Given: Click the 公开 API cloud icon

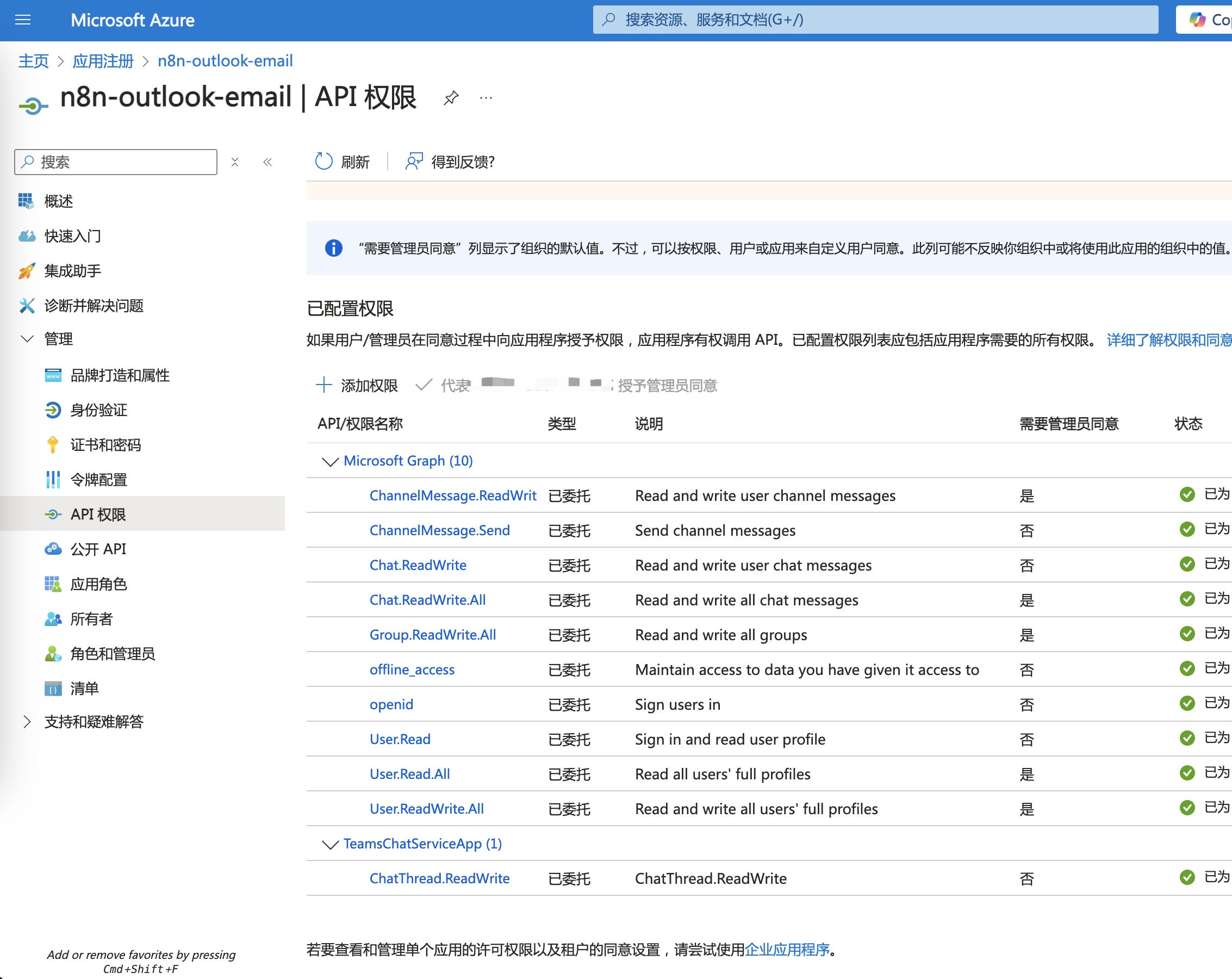Looking at the screenshot, I should click(53, 549).
